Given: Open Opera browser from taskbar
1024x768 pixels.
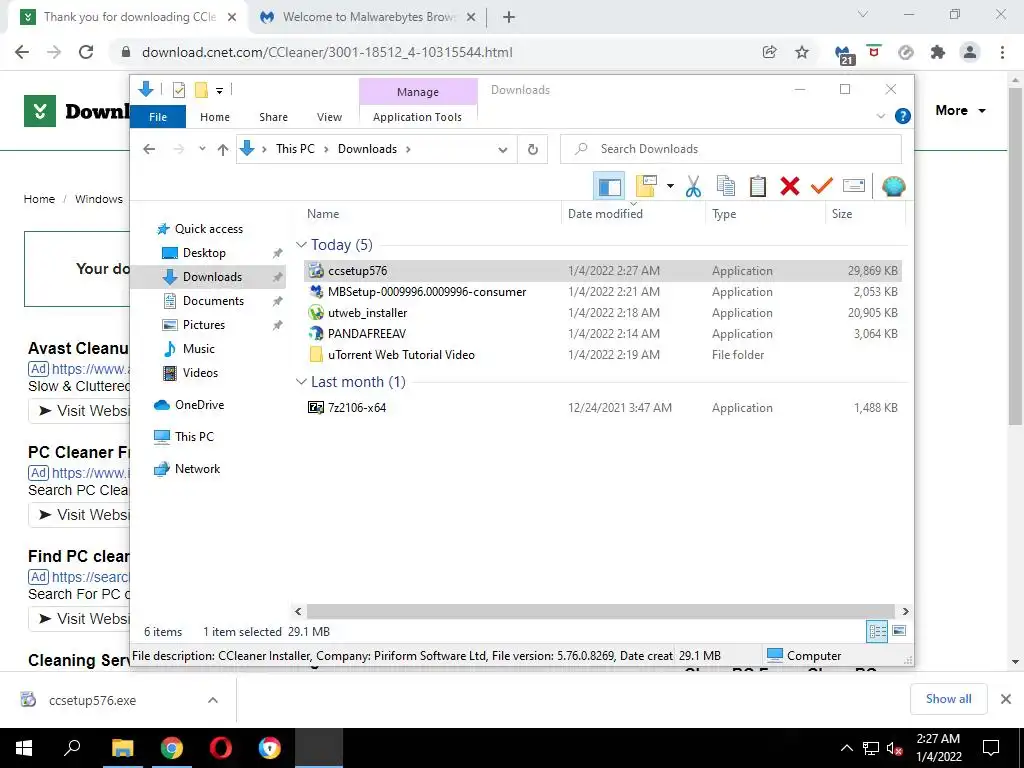Looking at the screenshot, I should (x=221, y=748).
